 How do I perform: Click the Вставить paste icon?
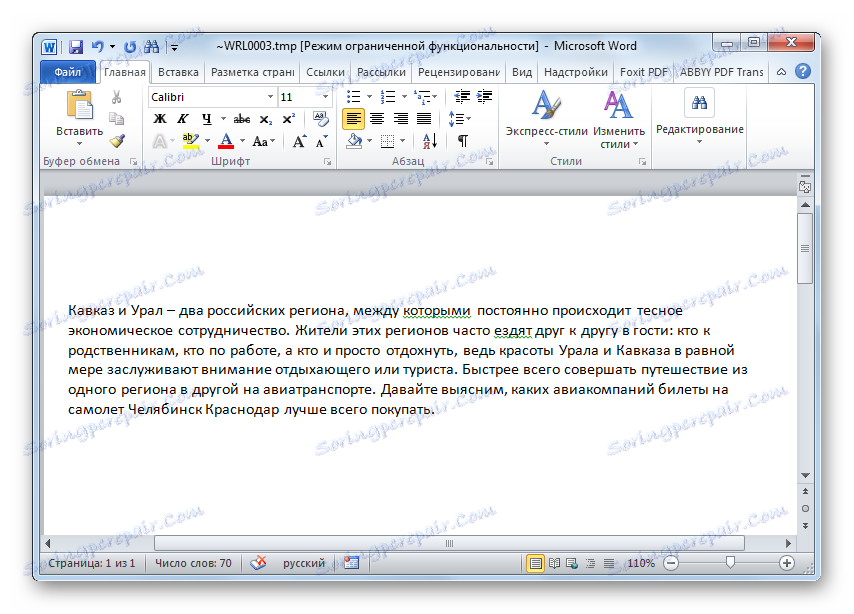point(80,105)
